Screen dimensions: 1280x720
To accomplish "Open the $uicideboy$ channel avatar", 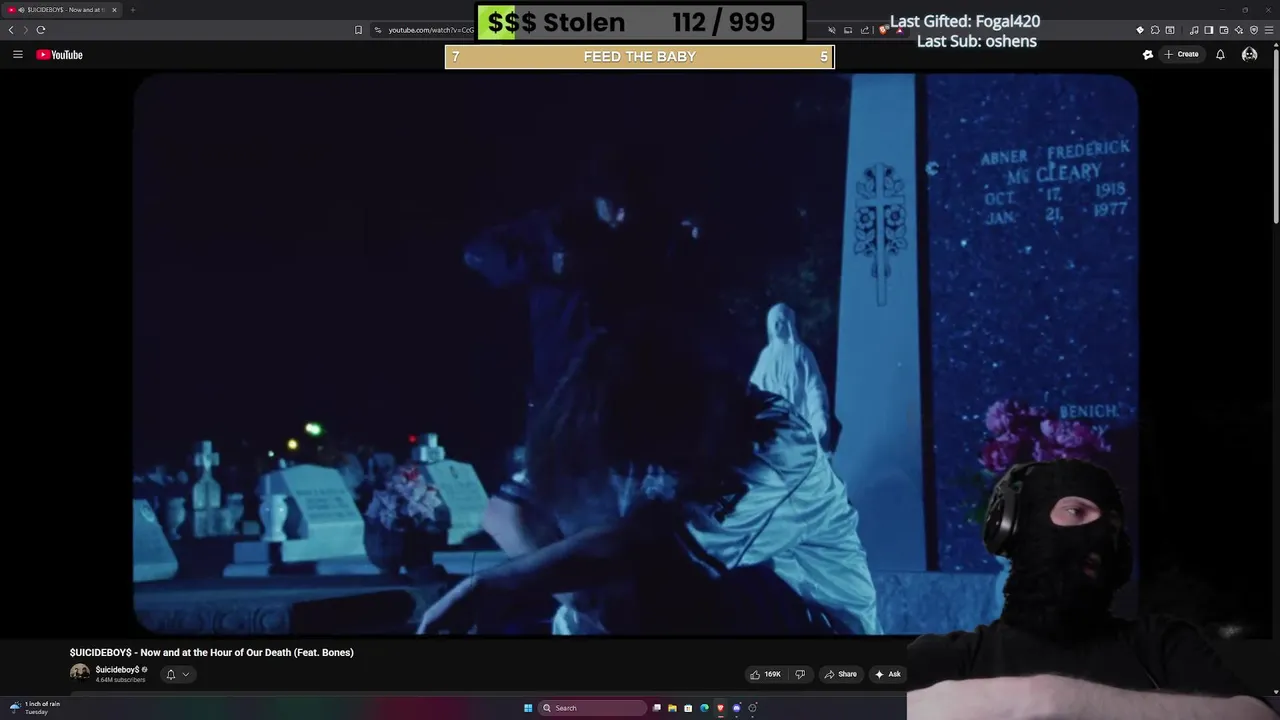I will [x=80, y=674].
